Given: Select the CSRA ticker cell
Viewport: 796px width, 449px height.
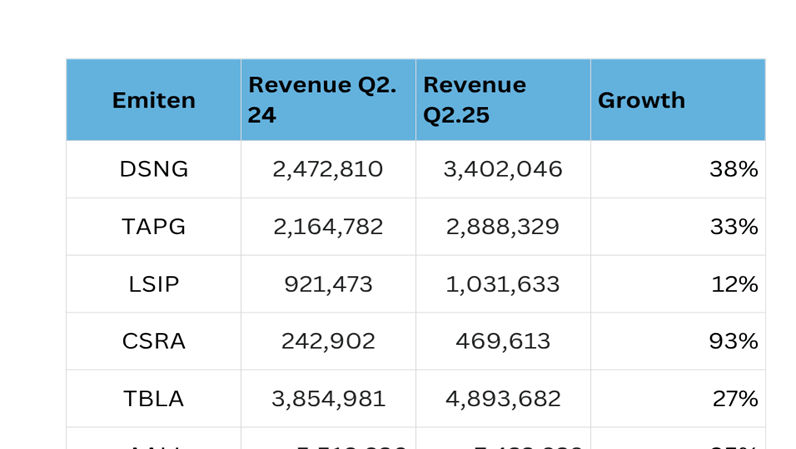Looking at the screenshot, I should 153,341.
